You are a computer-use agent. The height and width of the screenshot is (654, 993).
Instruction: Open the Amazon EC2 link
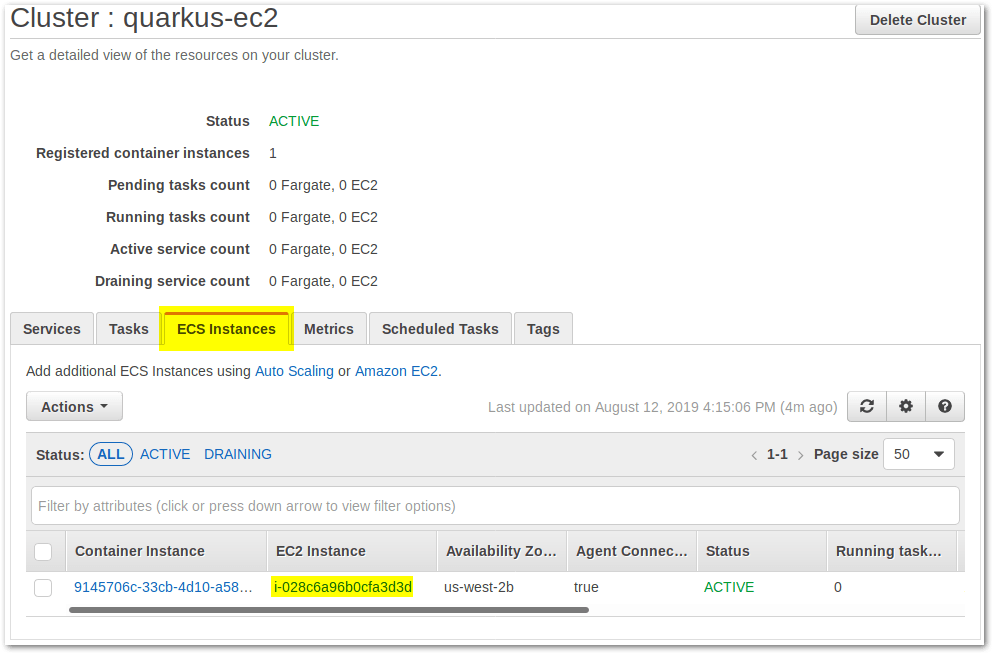point(396,370)
